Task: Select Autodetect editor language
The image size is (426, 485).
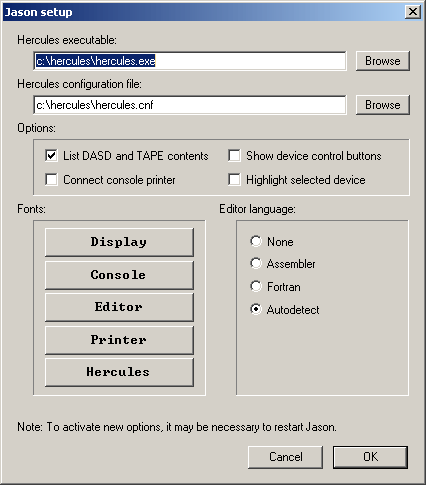Action: coord(256,309)
